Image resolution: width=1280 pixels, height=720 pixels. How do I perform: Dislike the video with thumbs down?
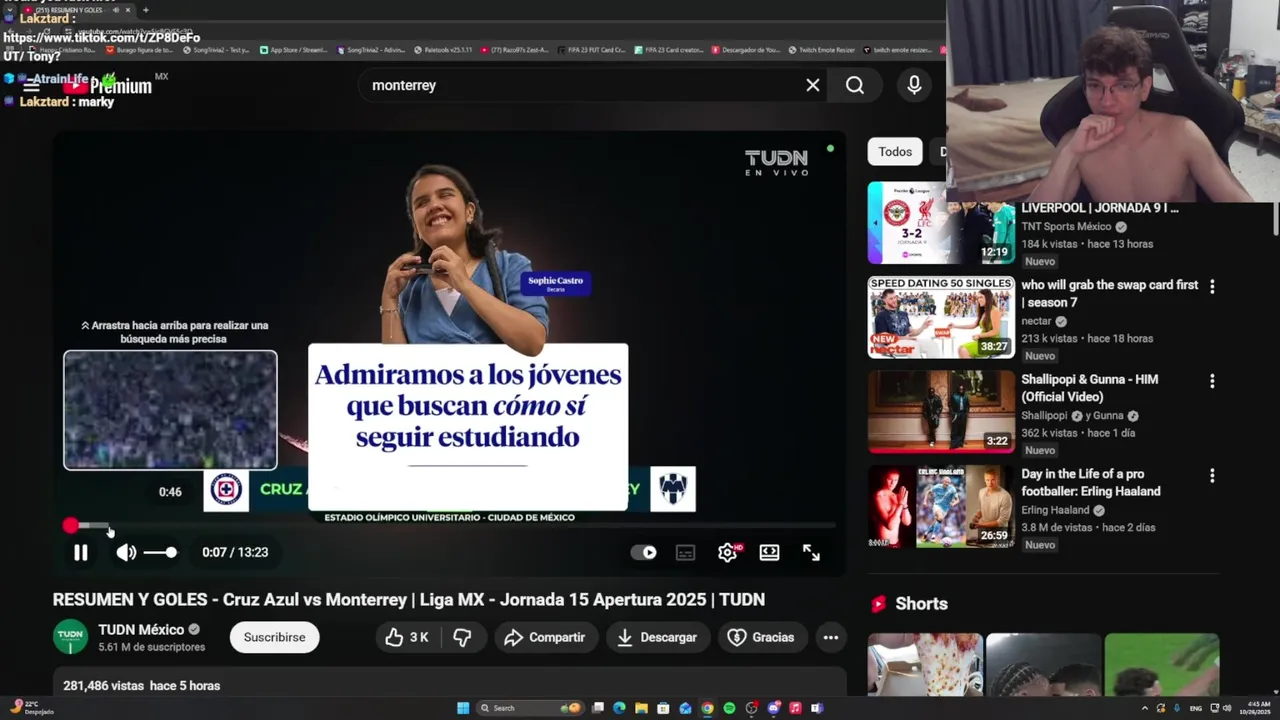tap(462, 637)
